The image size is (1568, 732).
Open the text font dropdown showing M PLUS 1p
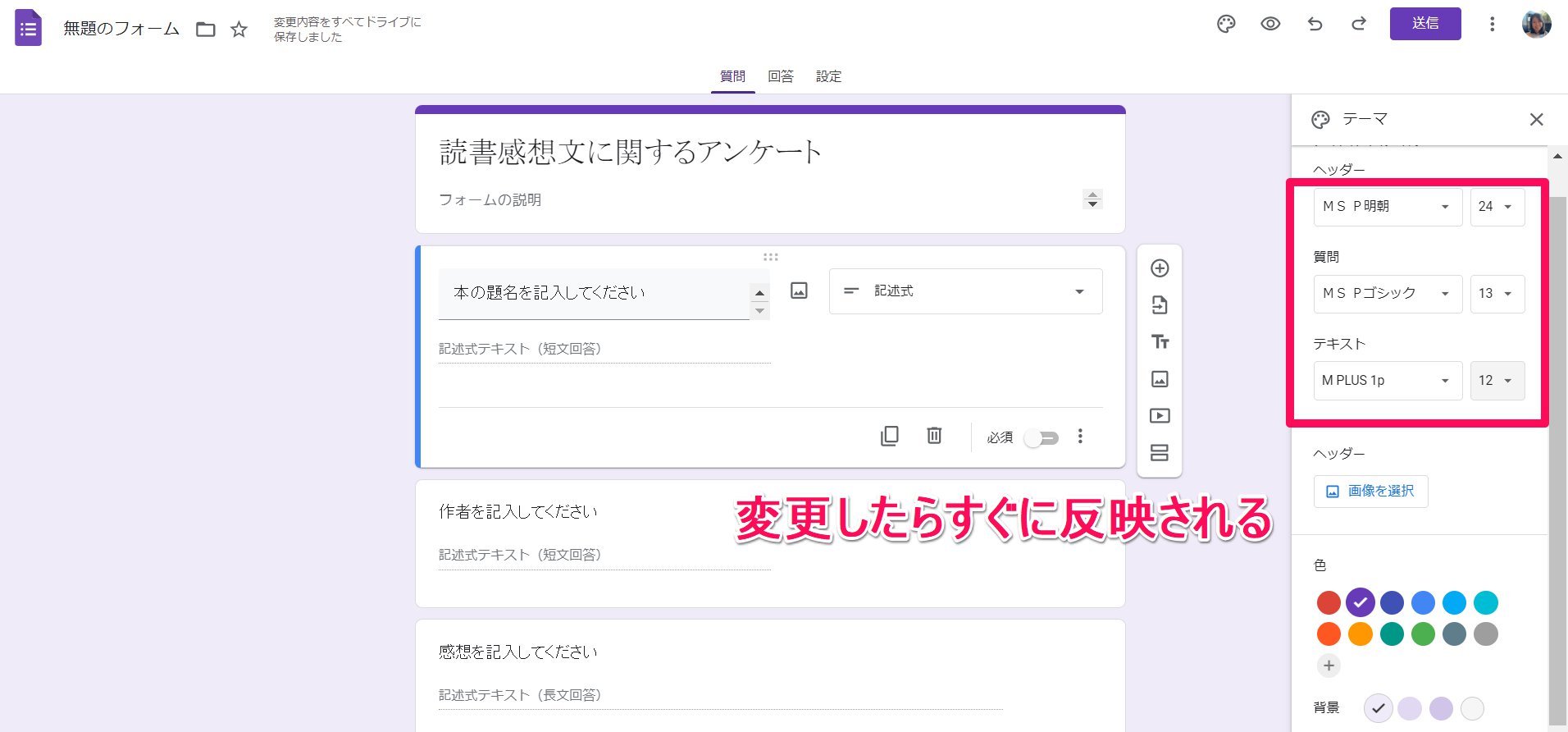[x=1388, y=381]
